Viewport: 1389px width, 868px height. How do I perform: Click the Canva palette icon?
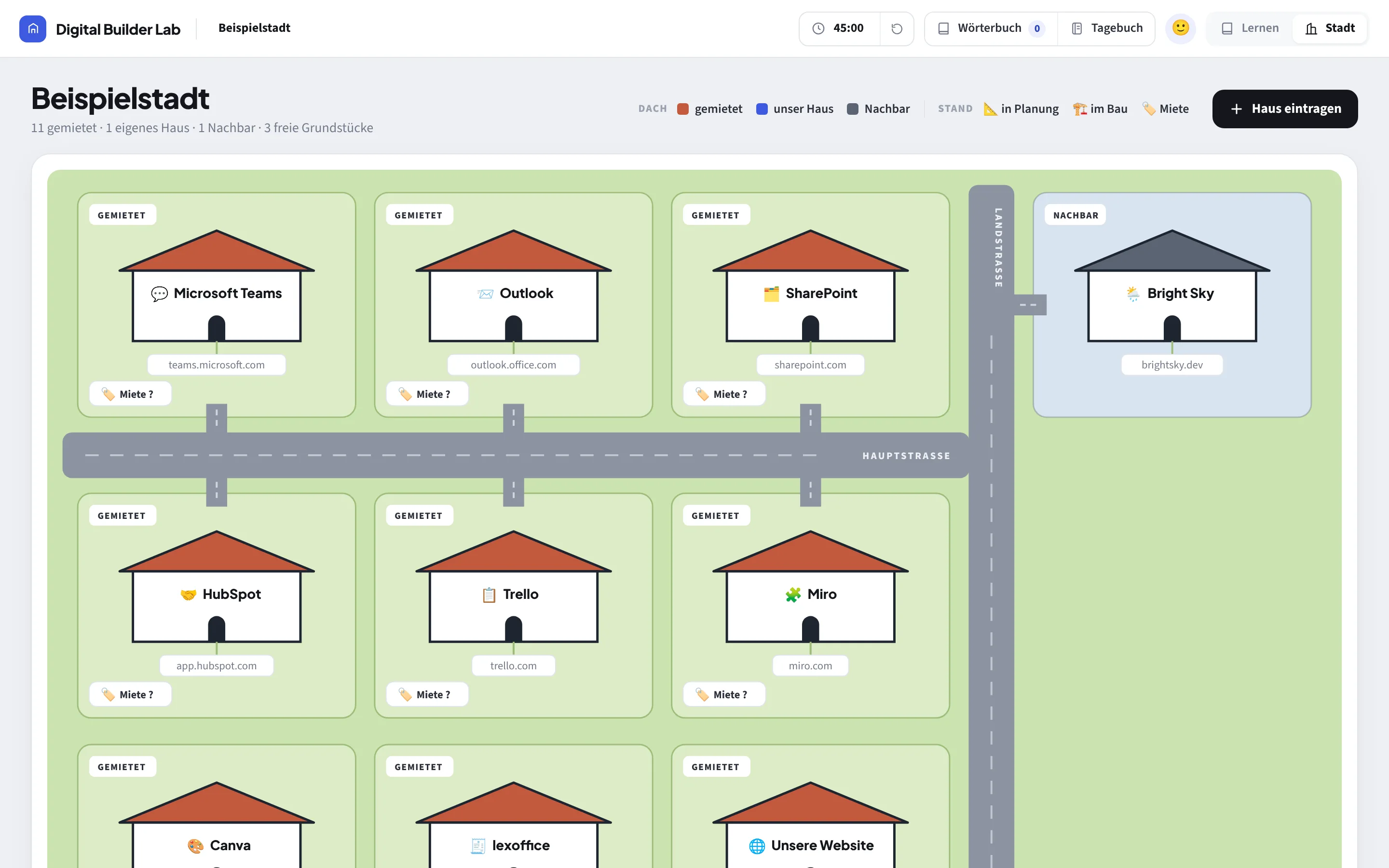195,846
